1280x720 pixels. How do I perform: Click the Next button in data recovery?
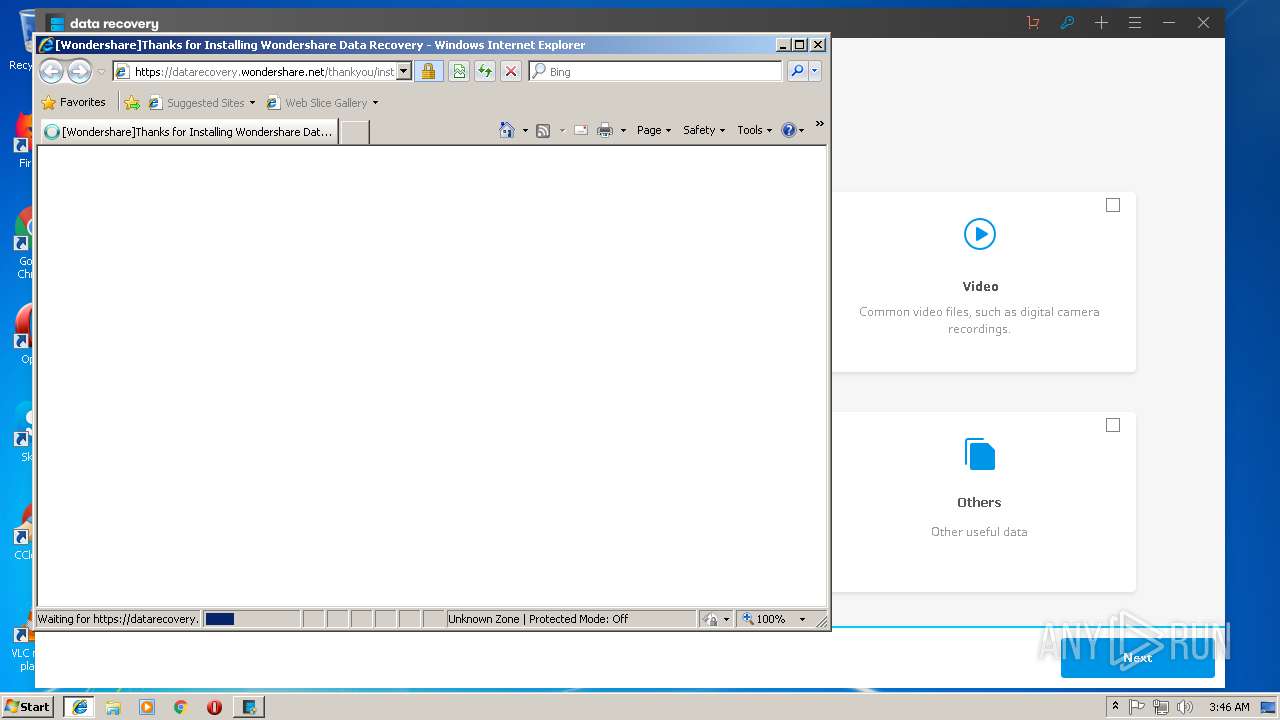pyautogui.click(x=1138, y=657)
